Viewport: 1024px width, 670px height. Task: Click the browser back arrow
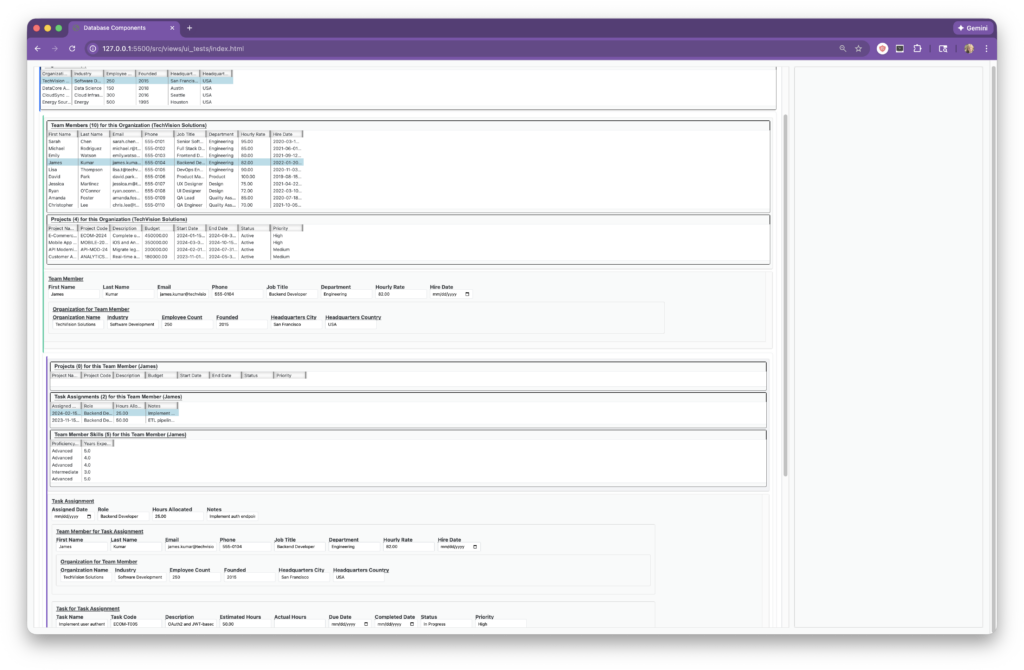tap(38, 48)
